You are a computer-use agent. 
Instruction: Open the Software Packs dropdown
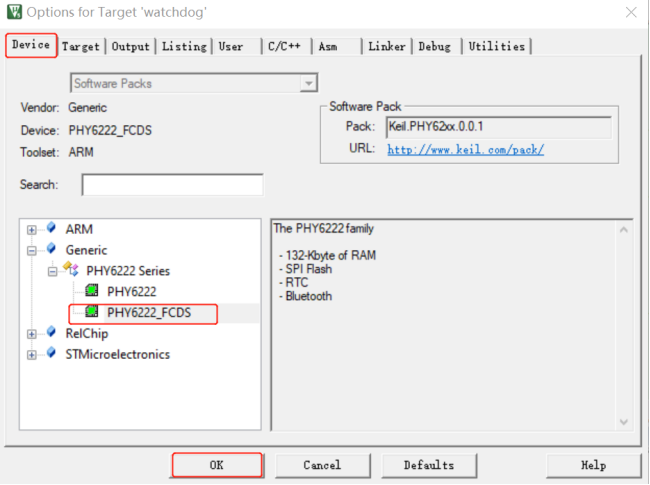308,83
